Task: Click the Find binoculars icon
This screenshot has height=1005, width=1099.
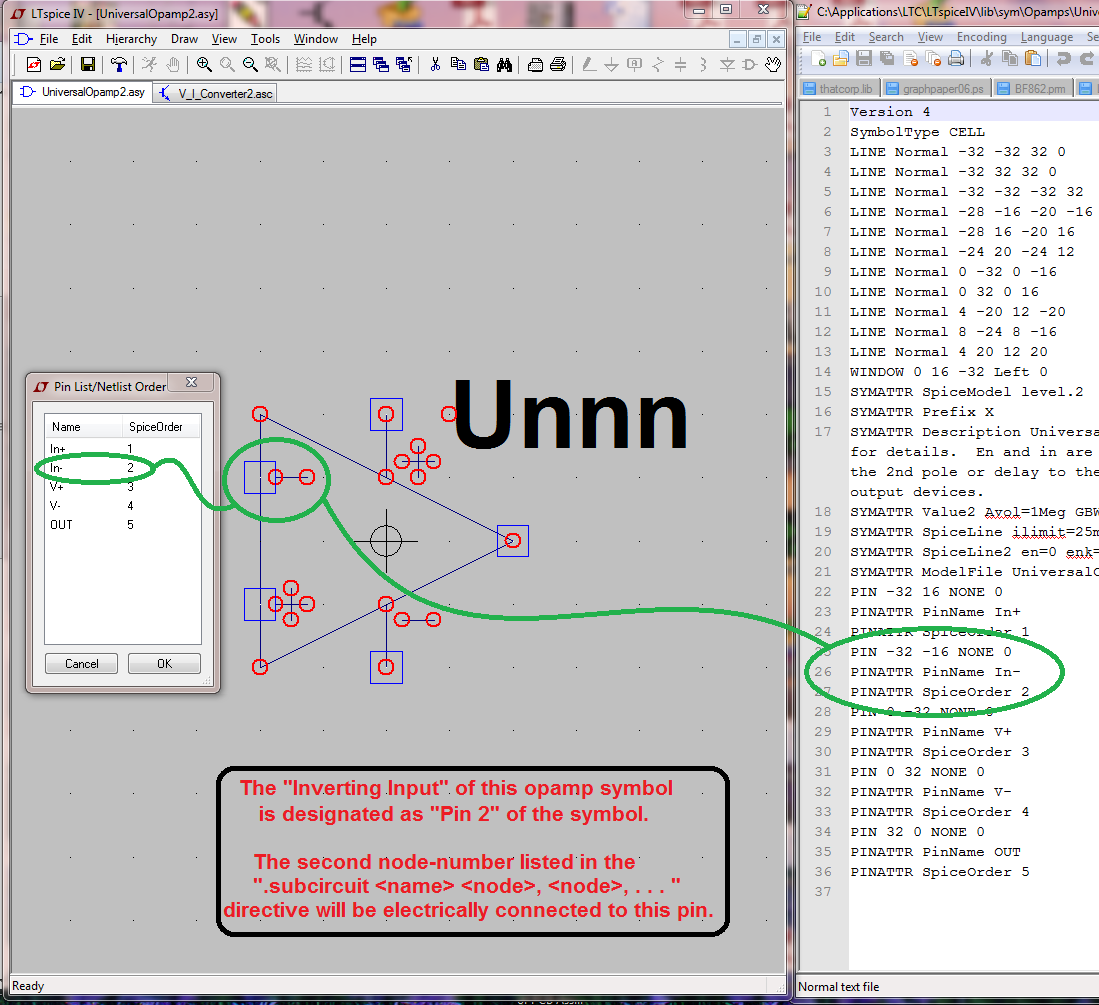Action: click(504, 64)
